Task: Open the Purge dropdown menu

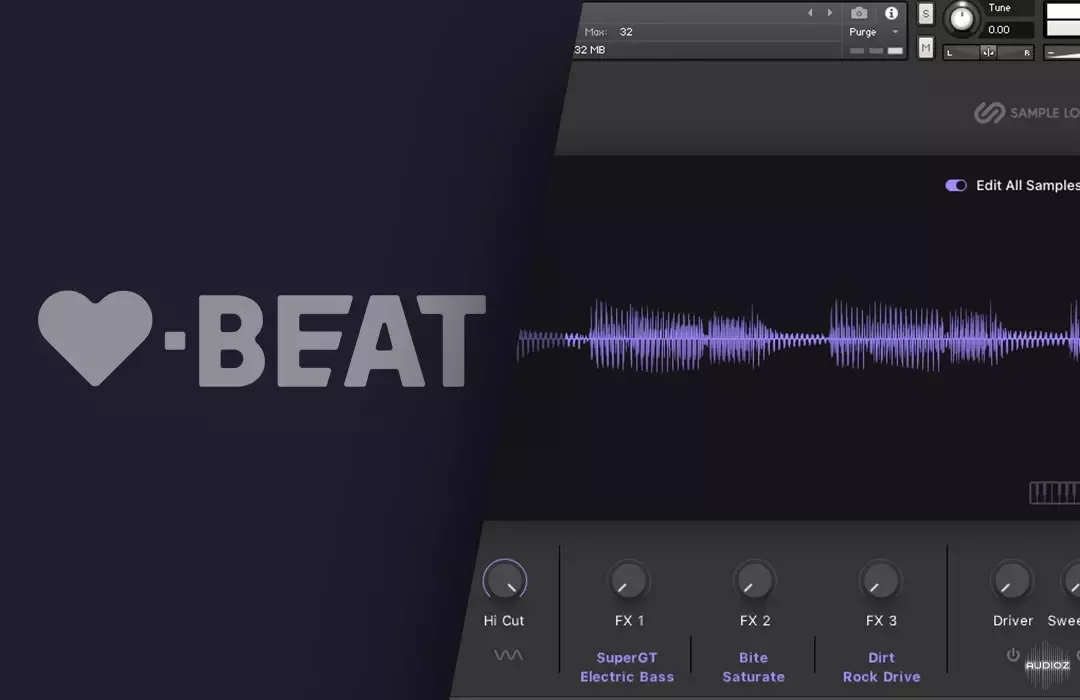Action: tap(873, 32)
